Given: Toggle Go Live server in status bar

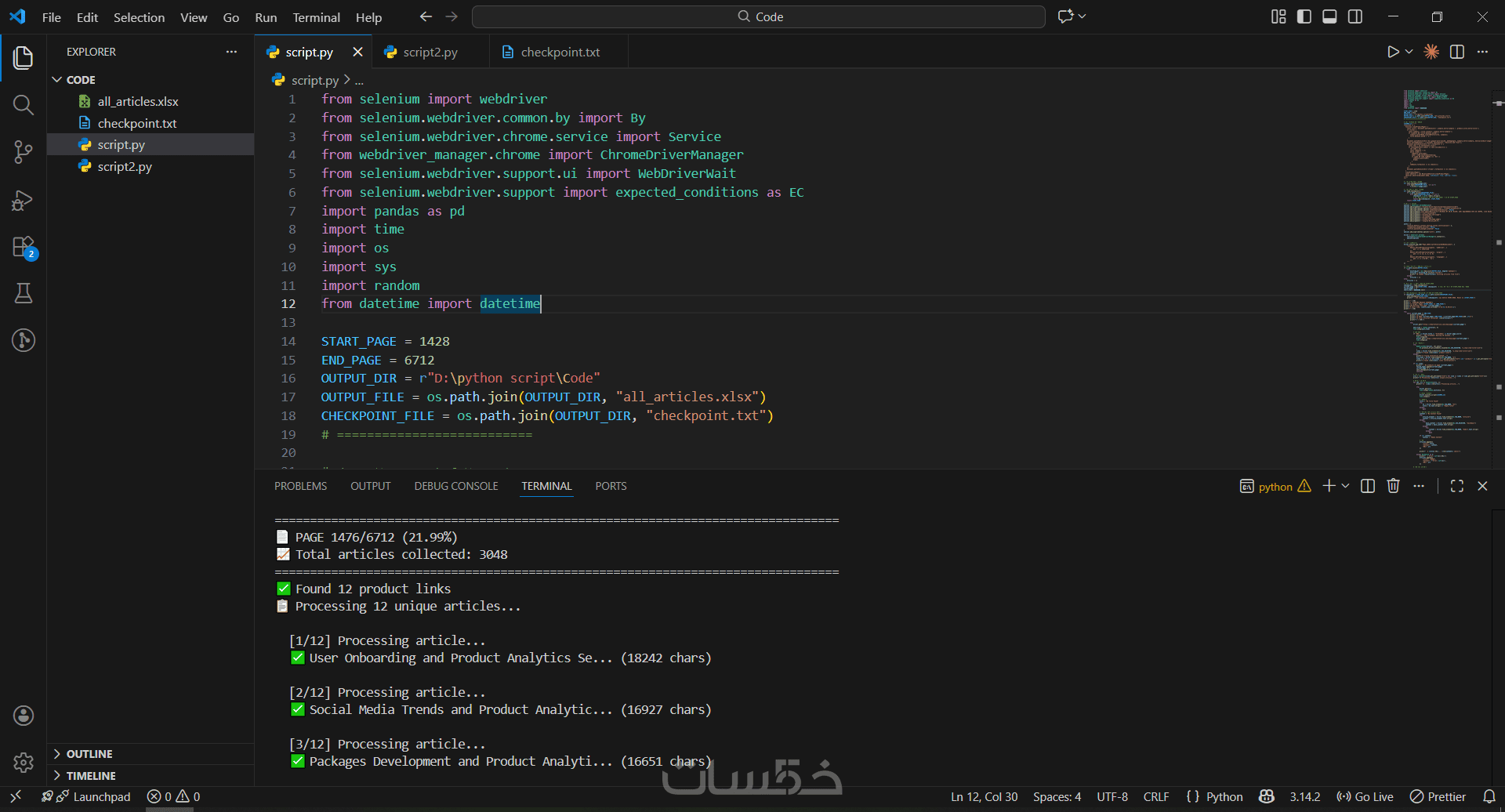Looking at the screenshot, I should [1365, 796].
